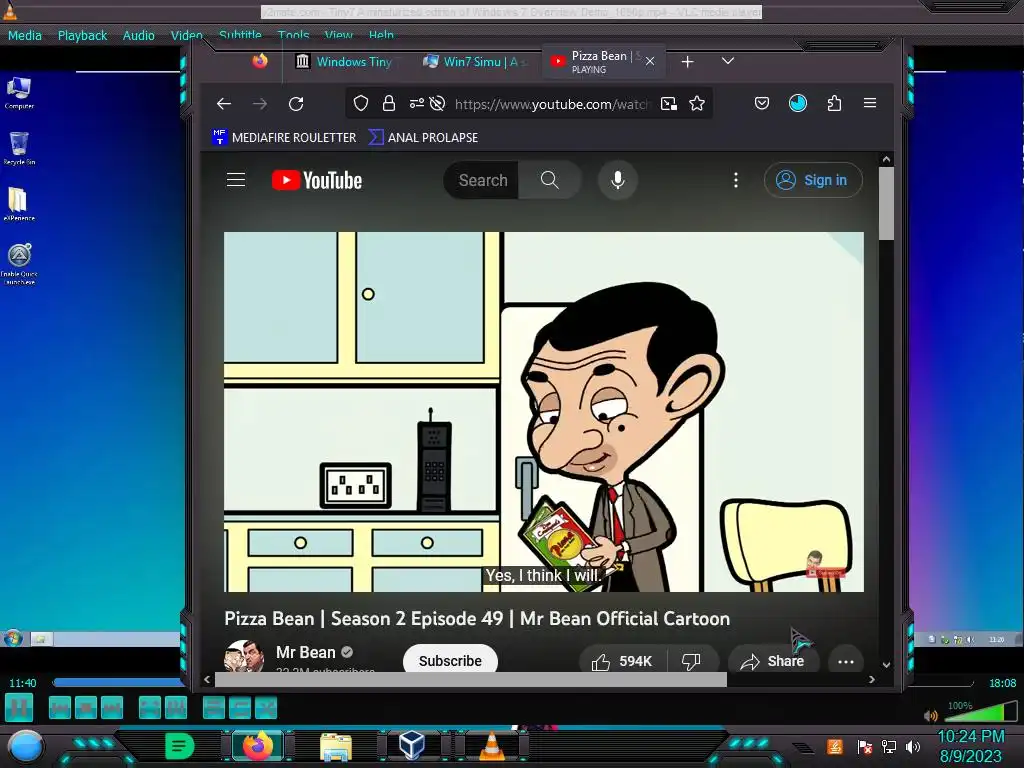Click the picture-in-picture address bar icon
The image size is (1024, 768).
669,103
